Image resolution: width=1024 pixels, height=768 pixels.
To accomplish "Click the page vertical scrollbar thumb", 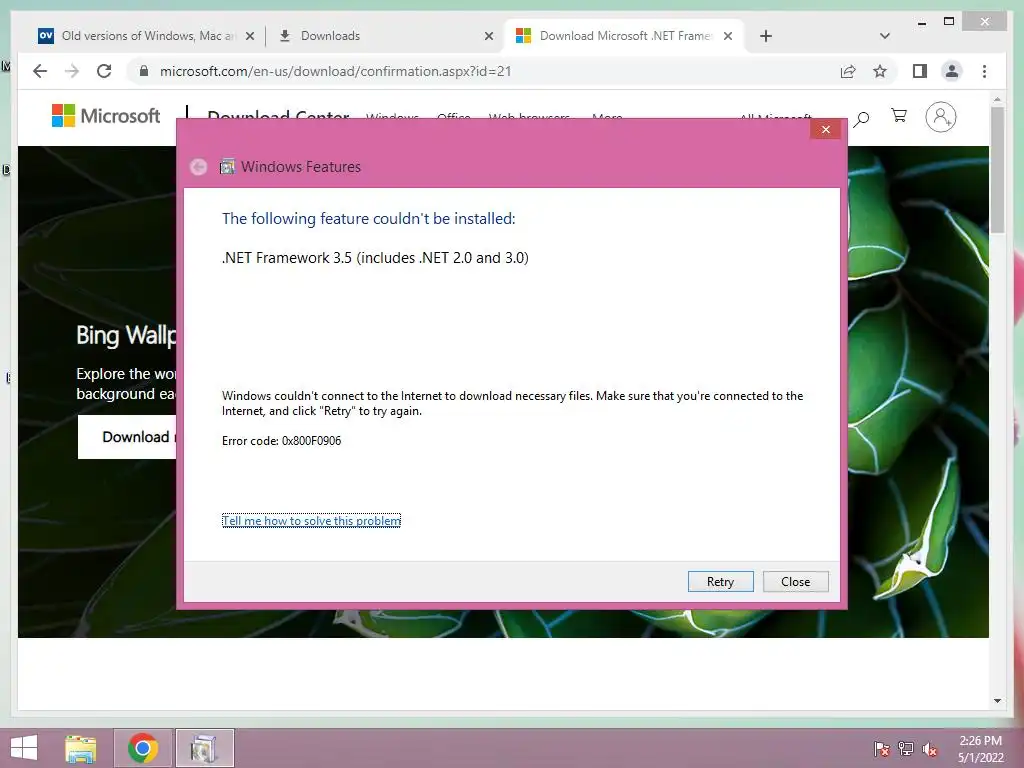I will (x=997, y=170).
